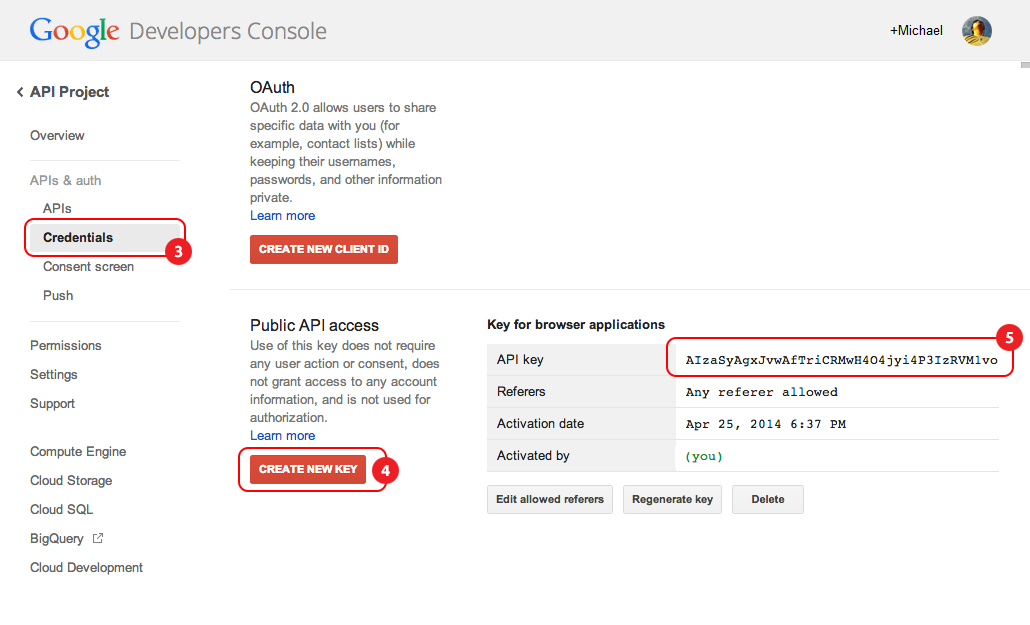The height and width of the screenshot is (625, 1030).
Task: Open the Overview page
Action: pos(57,136)
